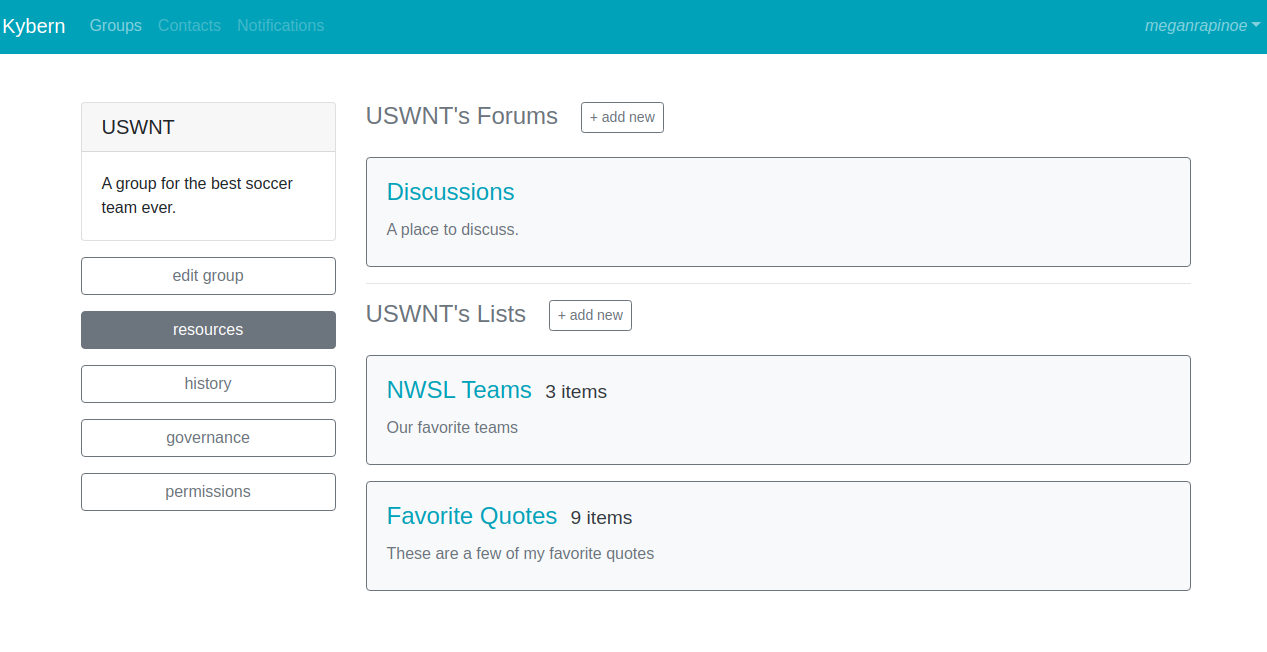Open the governance section

click(208, 438)
